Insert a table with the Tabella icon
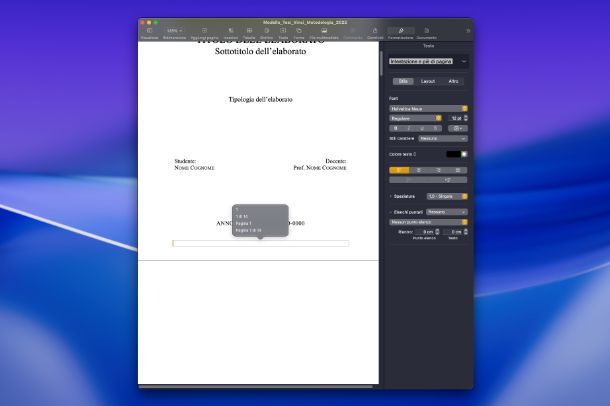 [x=249, y=33]
